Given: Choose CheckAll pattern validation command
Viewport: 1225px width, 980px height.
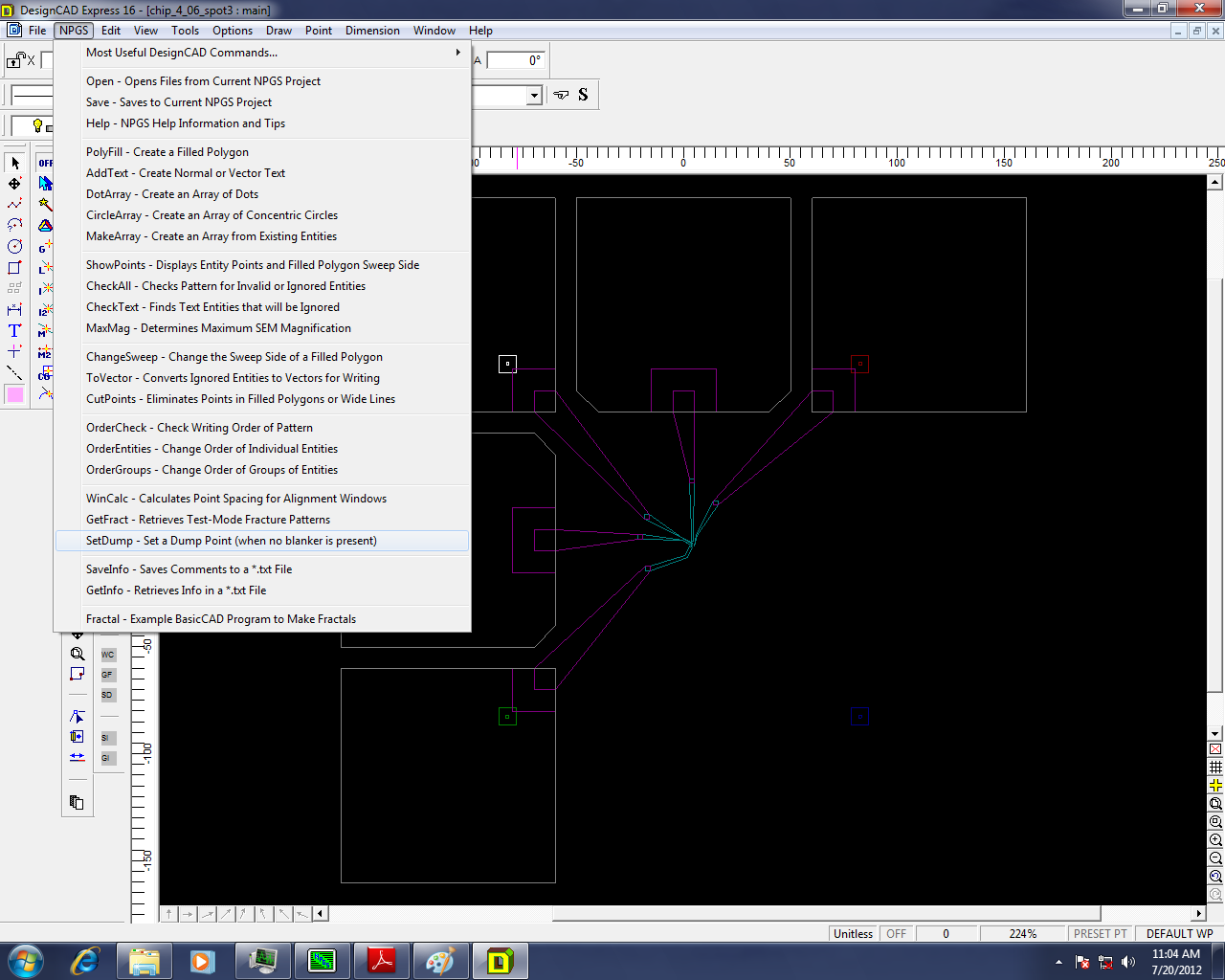Looking at the screenshot, I should click(x=262, y=286).
